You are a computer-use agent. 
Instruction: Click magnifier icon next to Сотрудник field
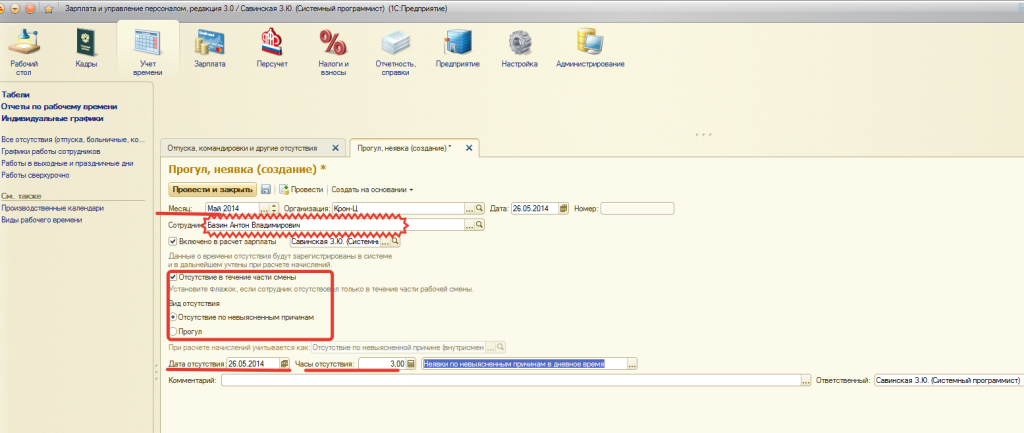click(x=479, y=225)
